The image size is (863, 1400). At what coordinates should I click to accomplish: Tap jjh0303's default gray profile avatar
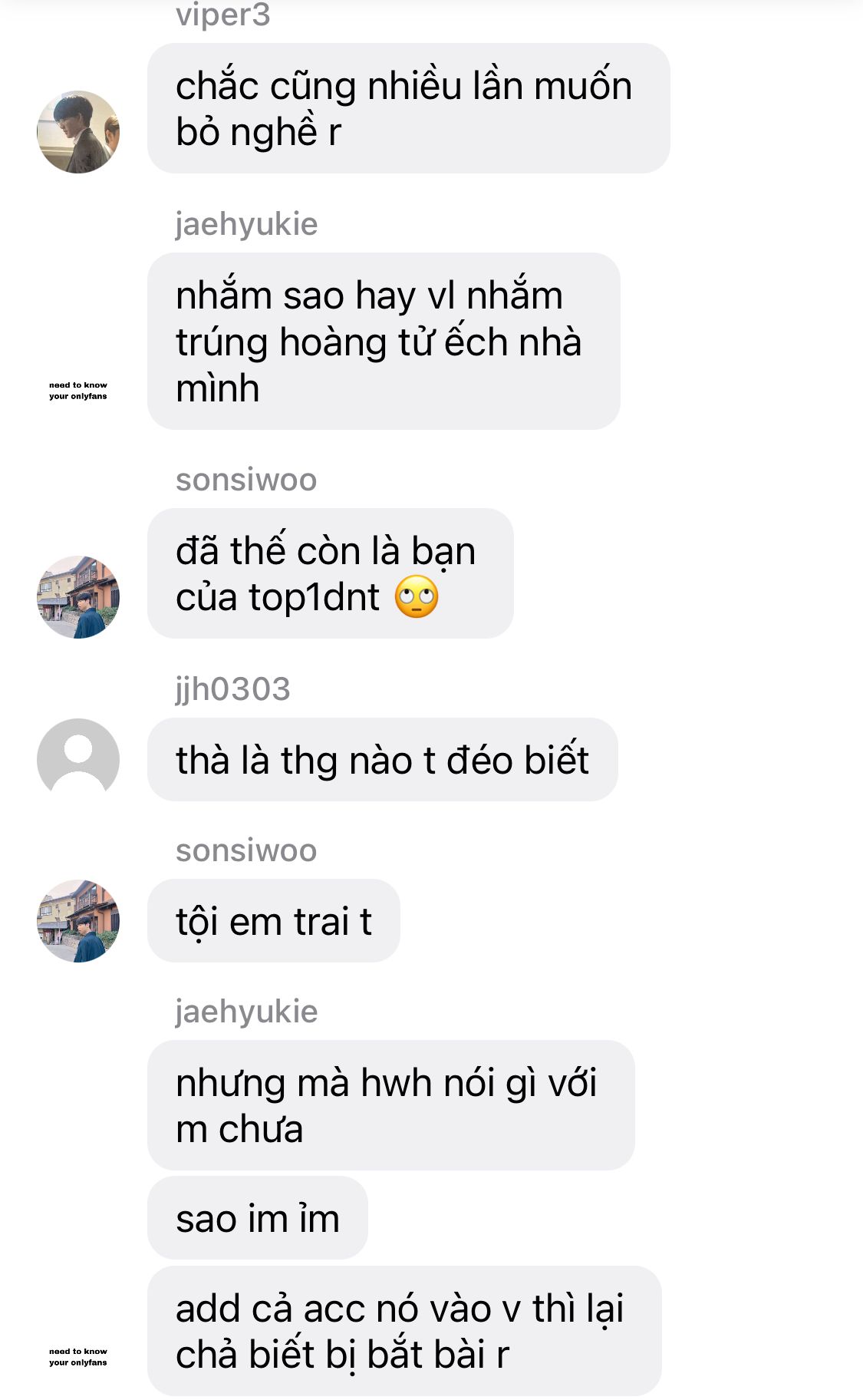point(78,759)
